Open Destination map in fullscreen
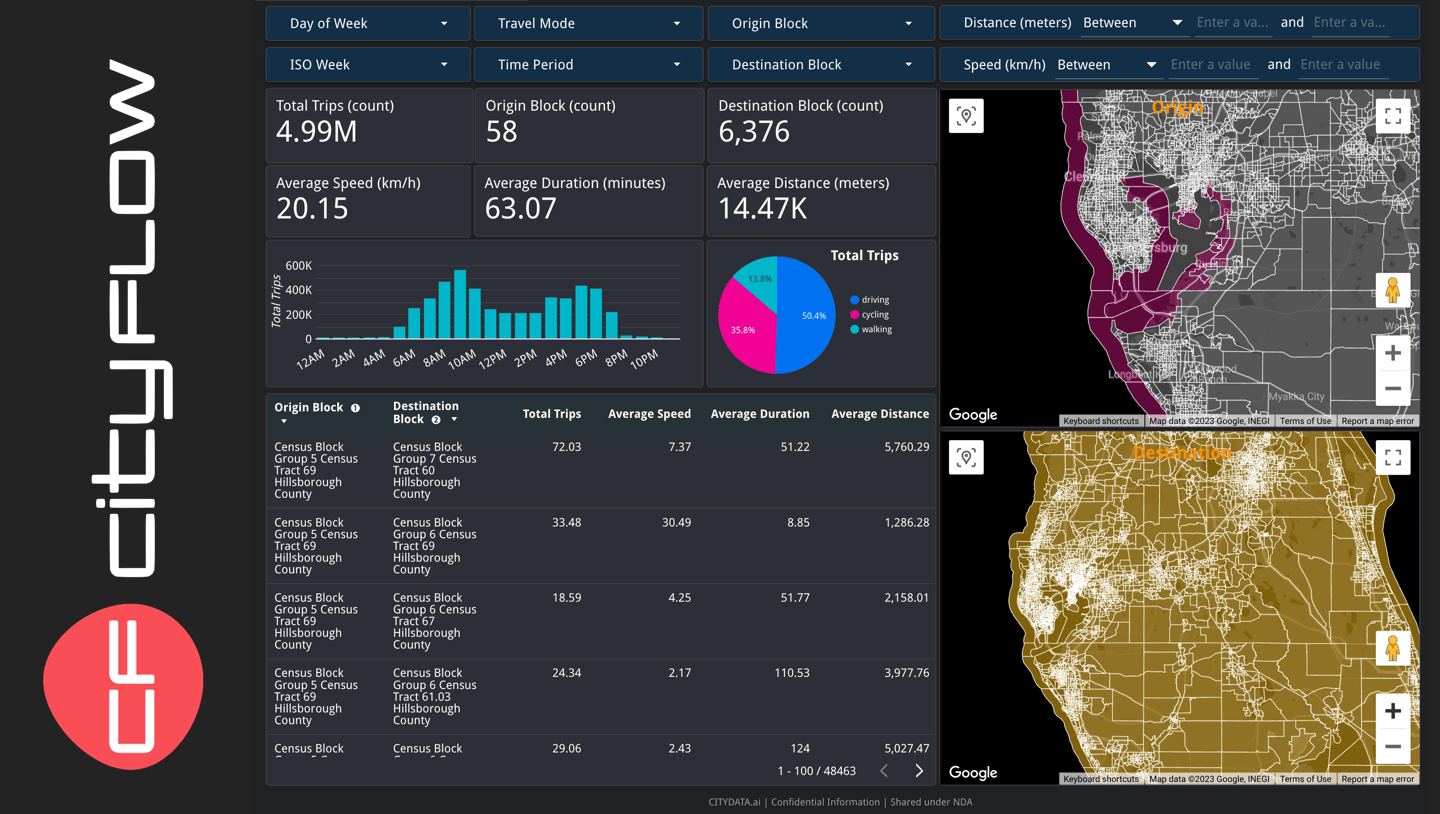The height and width of the screenshot is (814, 1440). coord(1392,458)
